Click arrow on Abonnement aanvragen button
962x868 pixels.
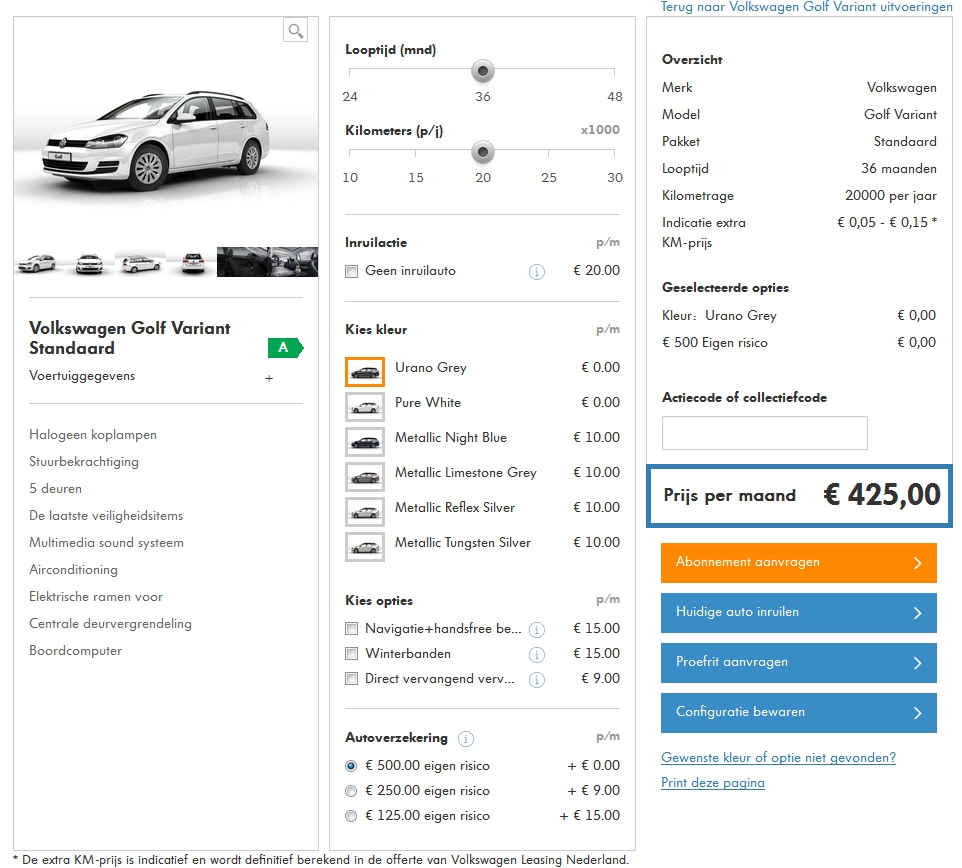[x=917, y=563]
